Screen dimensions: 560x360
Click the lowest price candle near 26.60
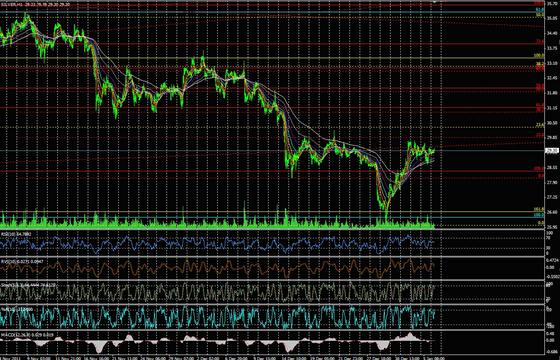click(x=386, y=214)
